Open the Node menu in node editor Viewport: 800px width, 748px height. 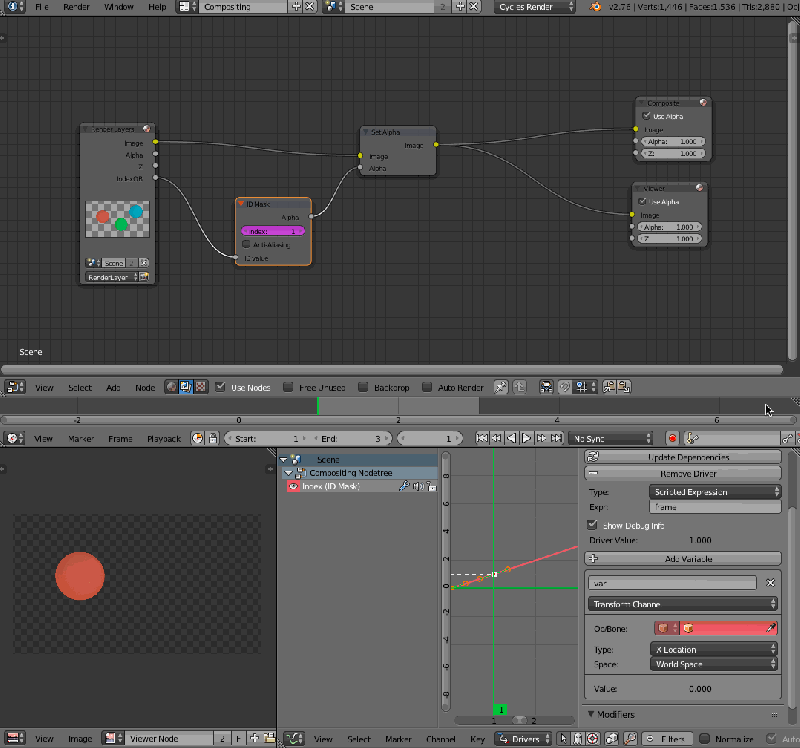(145, 388)
